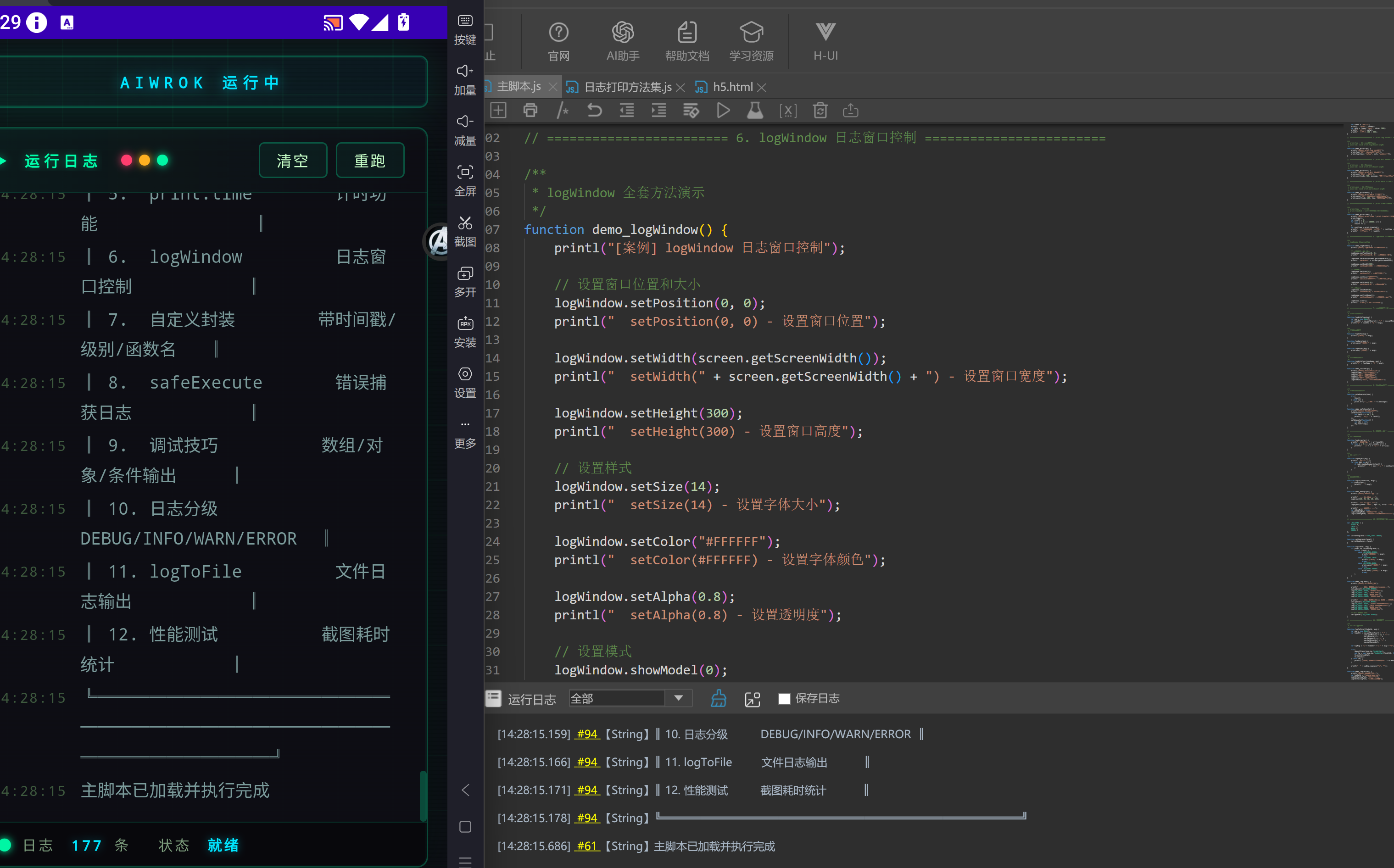Enter 全屏 fullscreen mode
The width and height of the screenshot is (1394, 868).
[464, 181]
